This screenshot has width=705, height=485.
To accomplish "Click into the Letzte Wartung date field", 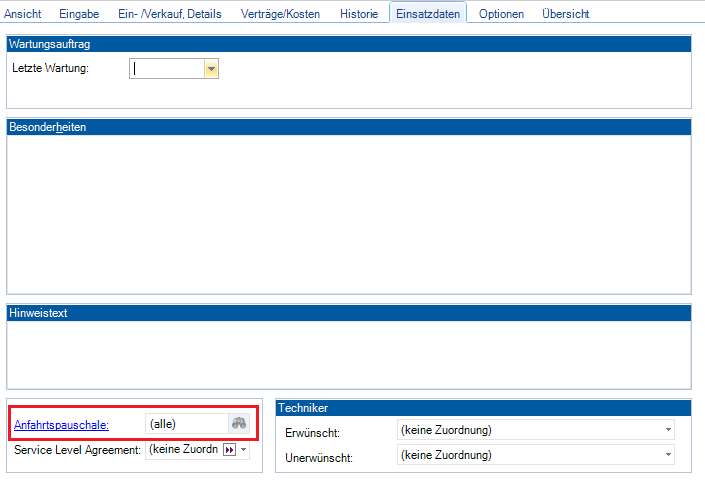I will click(167, 69).
